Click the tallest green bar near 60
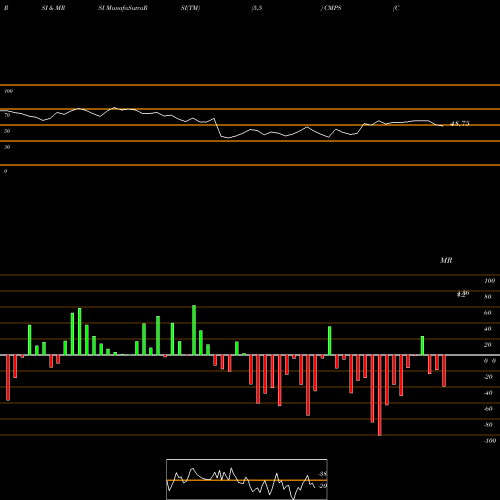The image size is (500, 500). click(194, 330)
